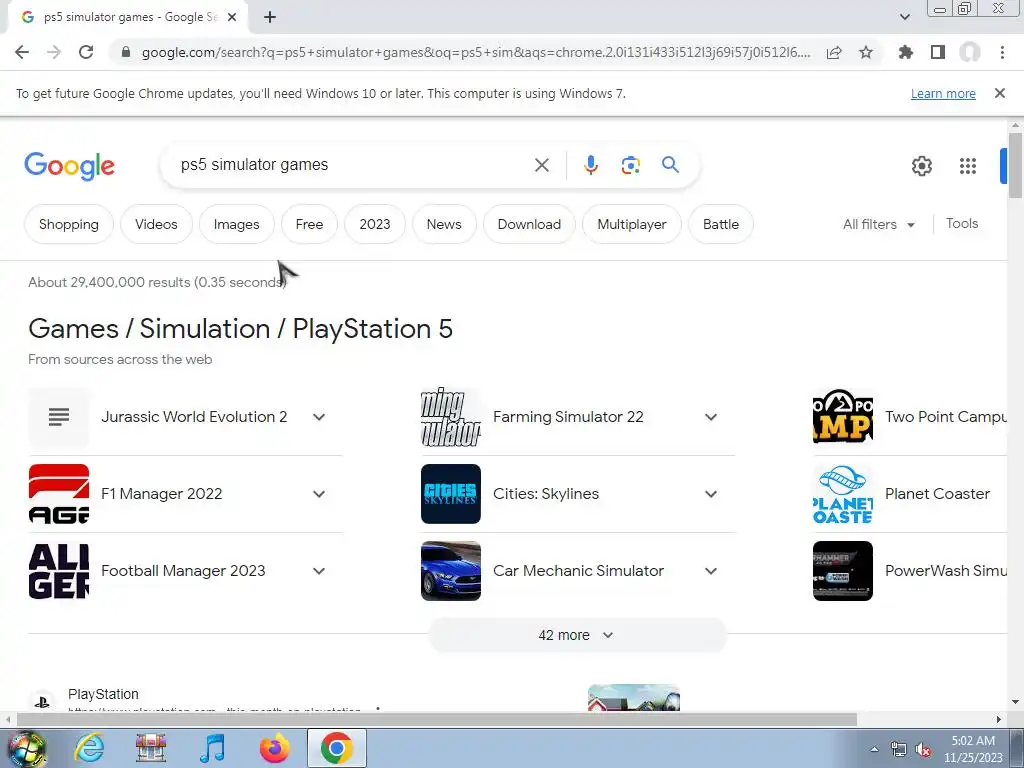1024x768 pixels.
Task: Expand the F1 Manager 2022 entry
Action: tap(319, 494)
